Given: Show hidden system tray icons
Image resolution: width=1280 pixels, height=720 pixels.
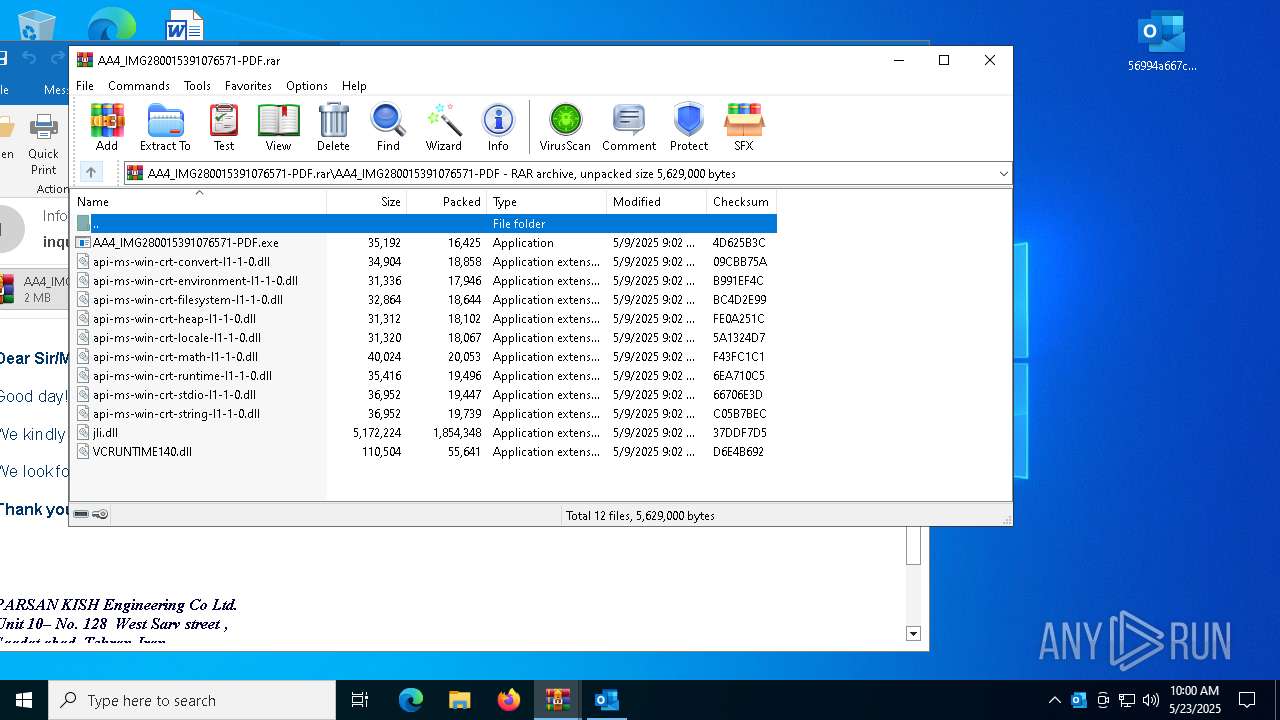Looking at the screenshot, I should tap(1054, 700).
